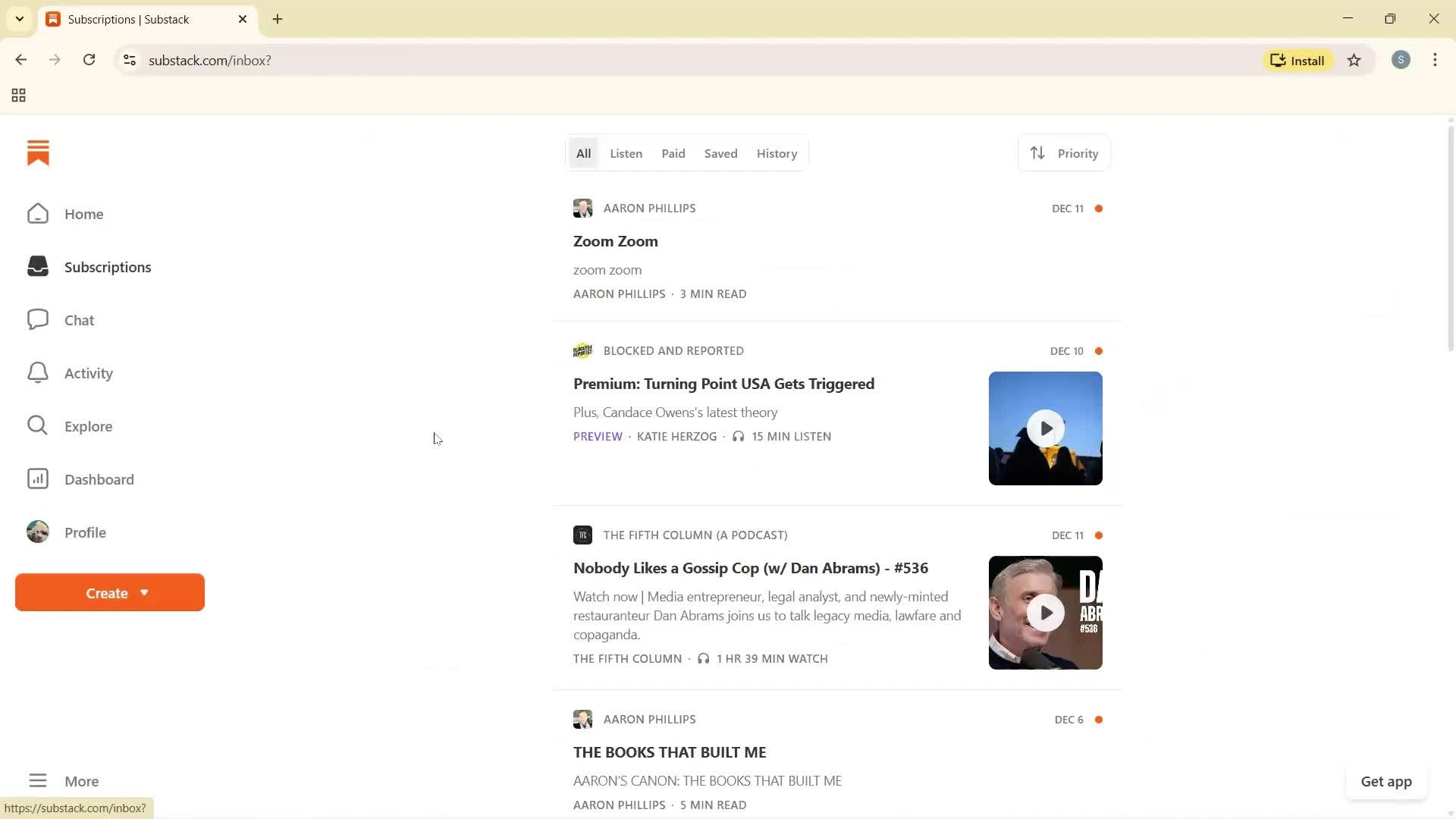Open the Priority sort dropdown
Image resolution: width=1456 pixels, height=819 pixels.
(1064, 152)
